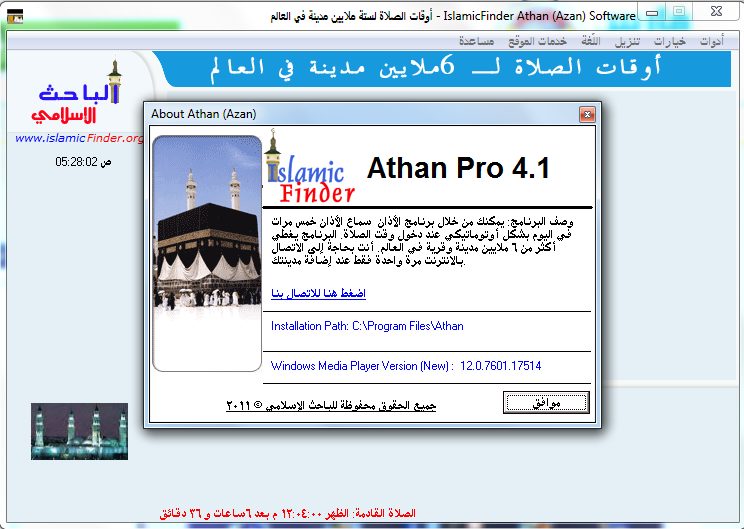
Task: Click the Windows Media Player Version text
Action: click(x=406, y=366)
